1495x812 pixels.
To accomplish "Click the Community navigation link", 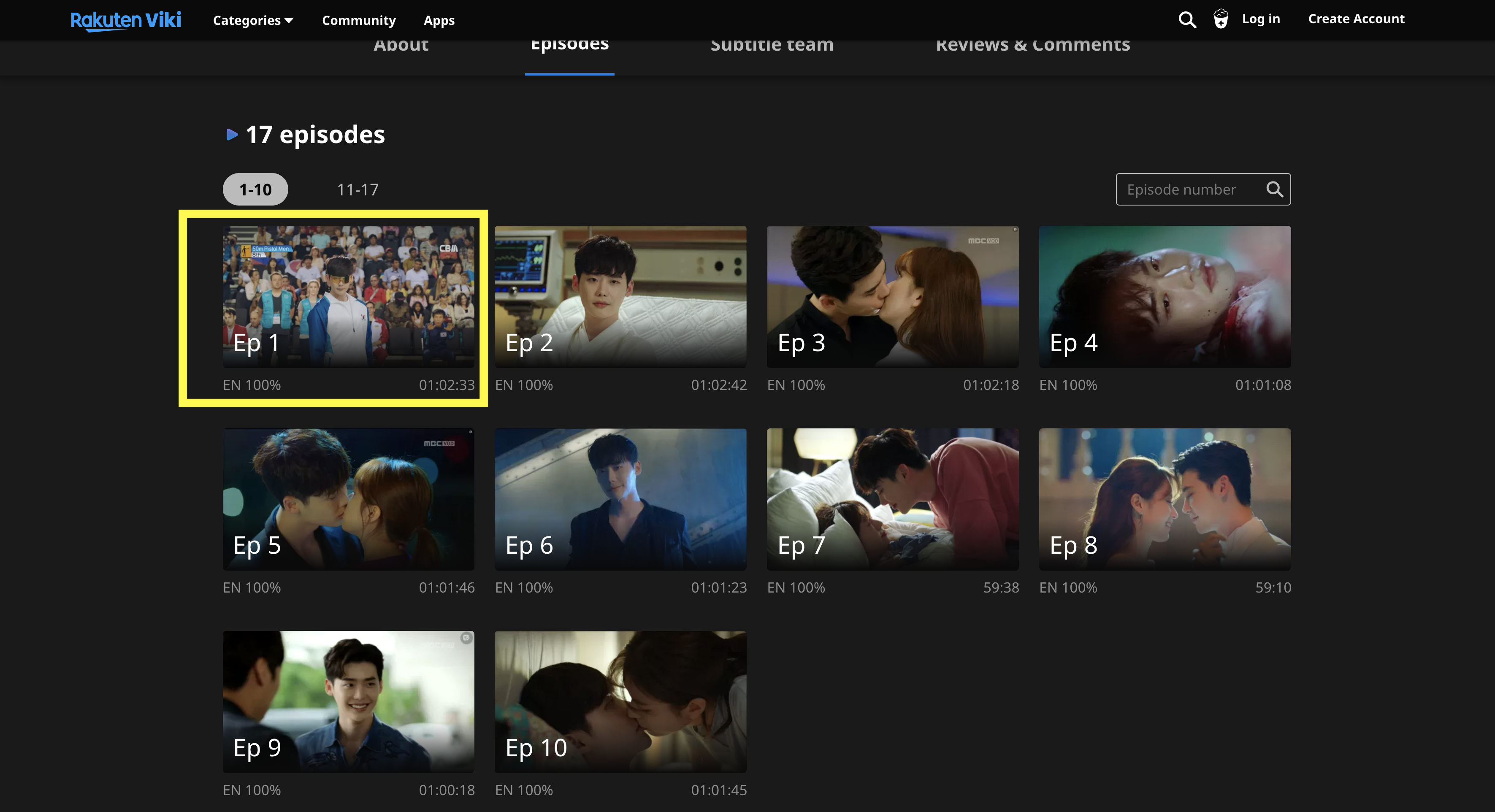I will (358, 18).
